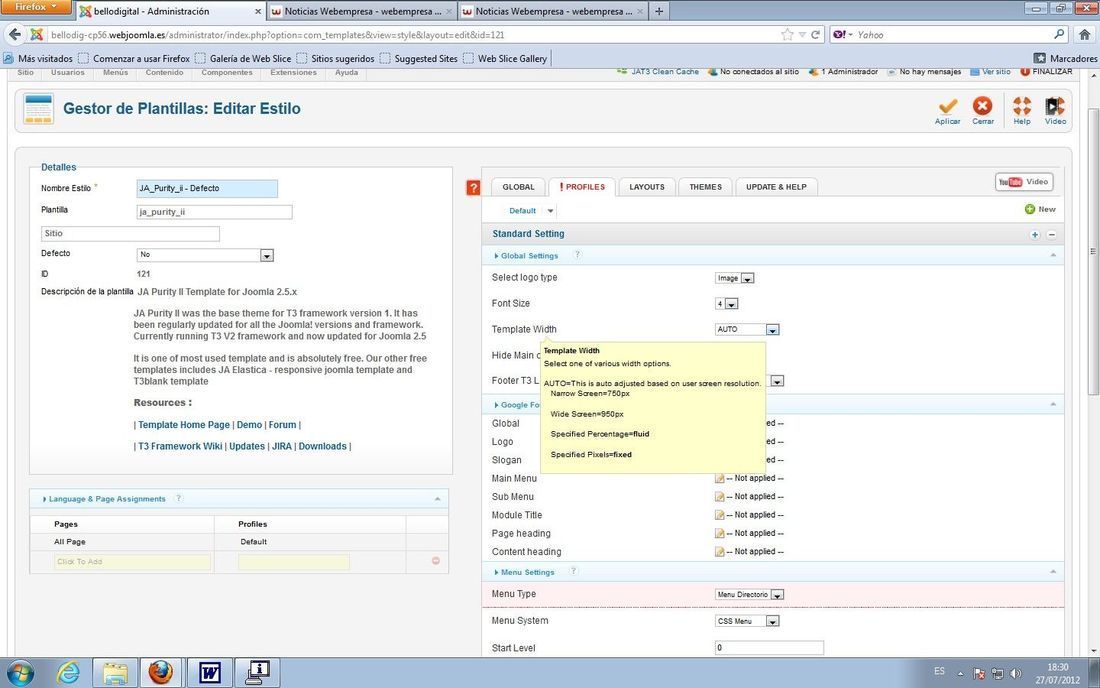Viewport: 1100px width, 688px height.
Task: Click the red remove icon in assignments row
Action: click(436, 561)
